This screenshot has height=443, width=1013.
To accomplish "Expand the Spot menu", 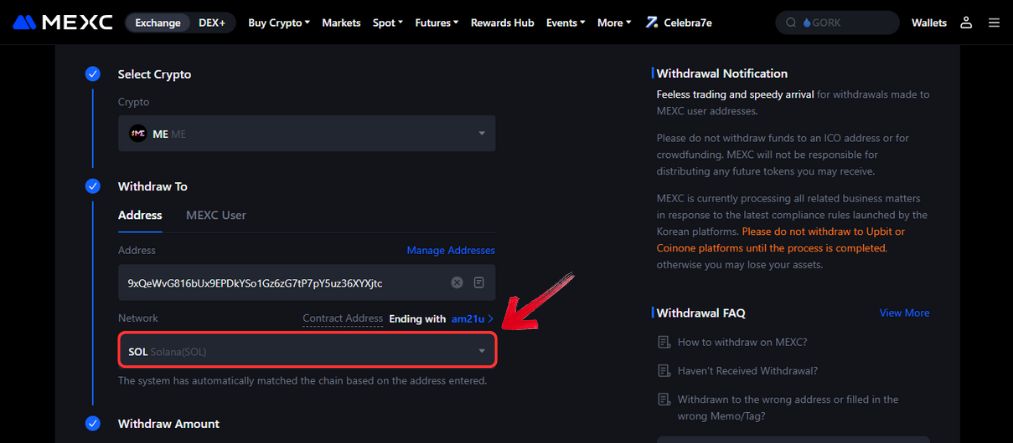I will tap(388, 23).
